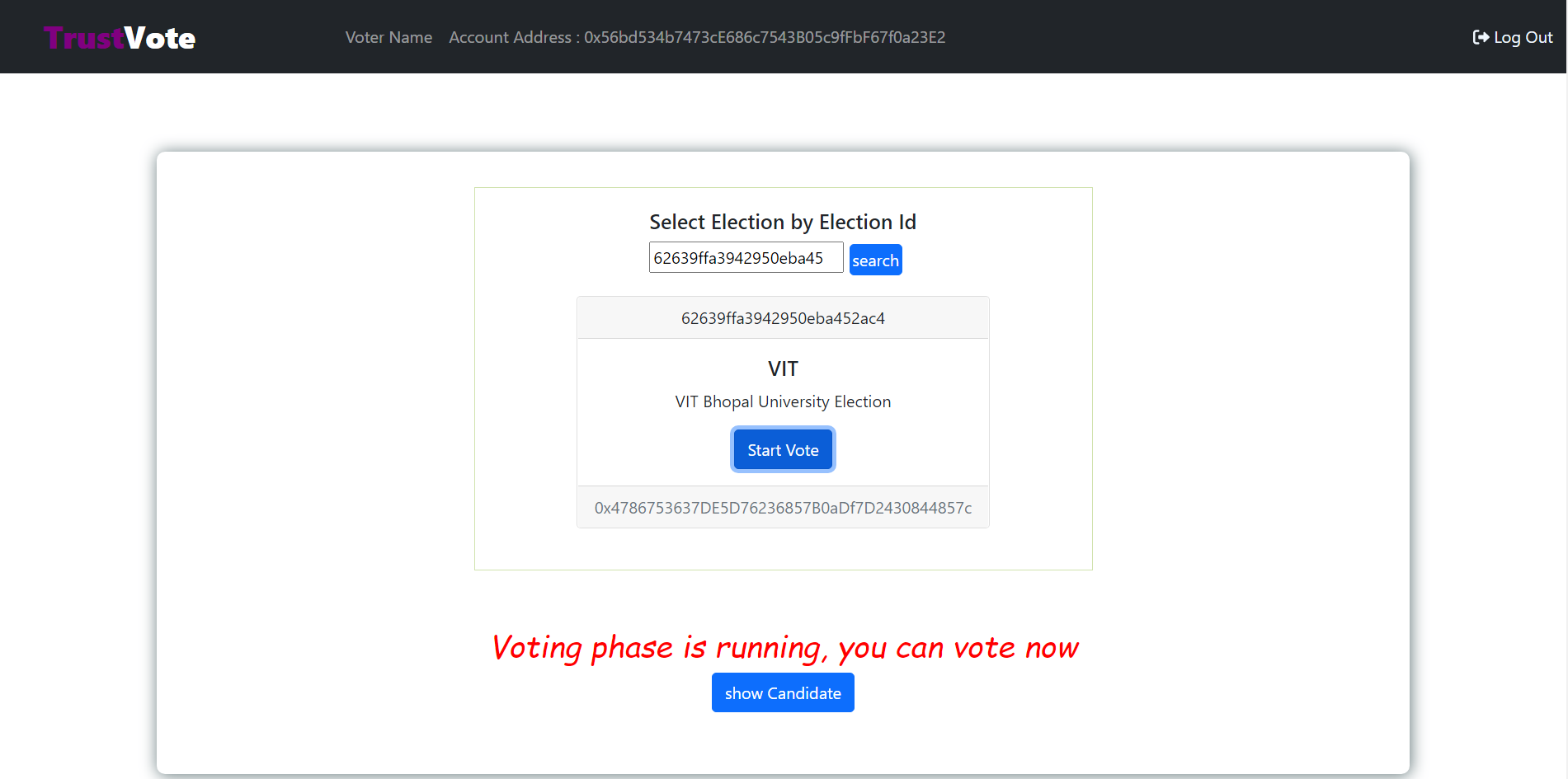Click empty area of dark navbar
Image resolution: width=1568 pixels, height=779 pixels.
click(x=1196, y=37)
